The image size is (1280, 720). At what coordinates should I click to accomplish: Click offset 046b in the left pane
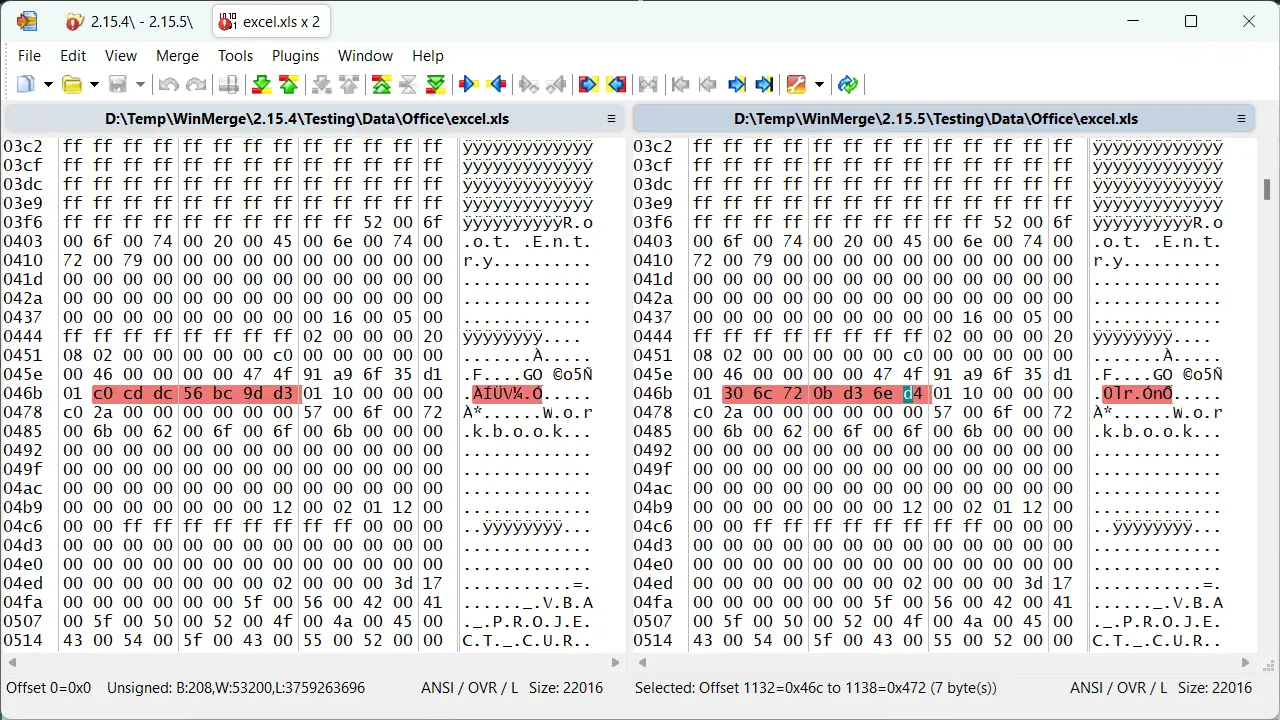click(22, 394)
